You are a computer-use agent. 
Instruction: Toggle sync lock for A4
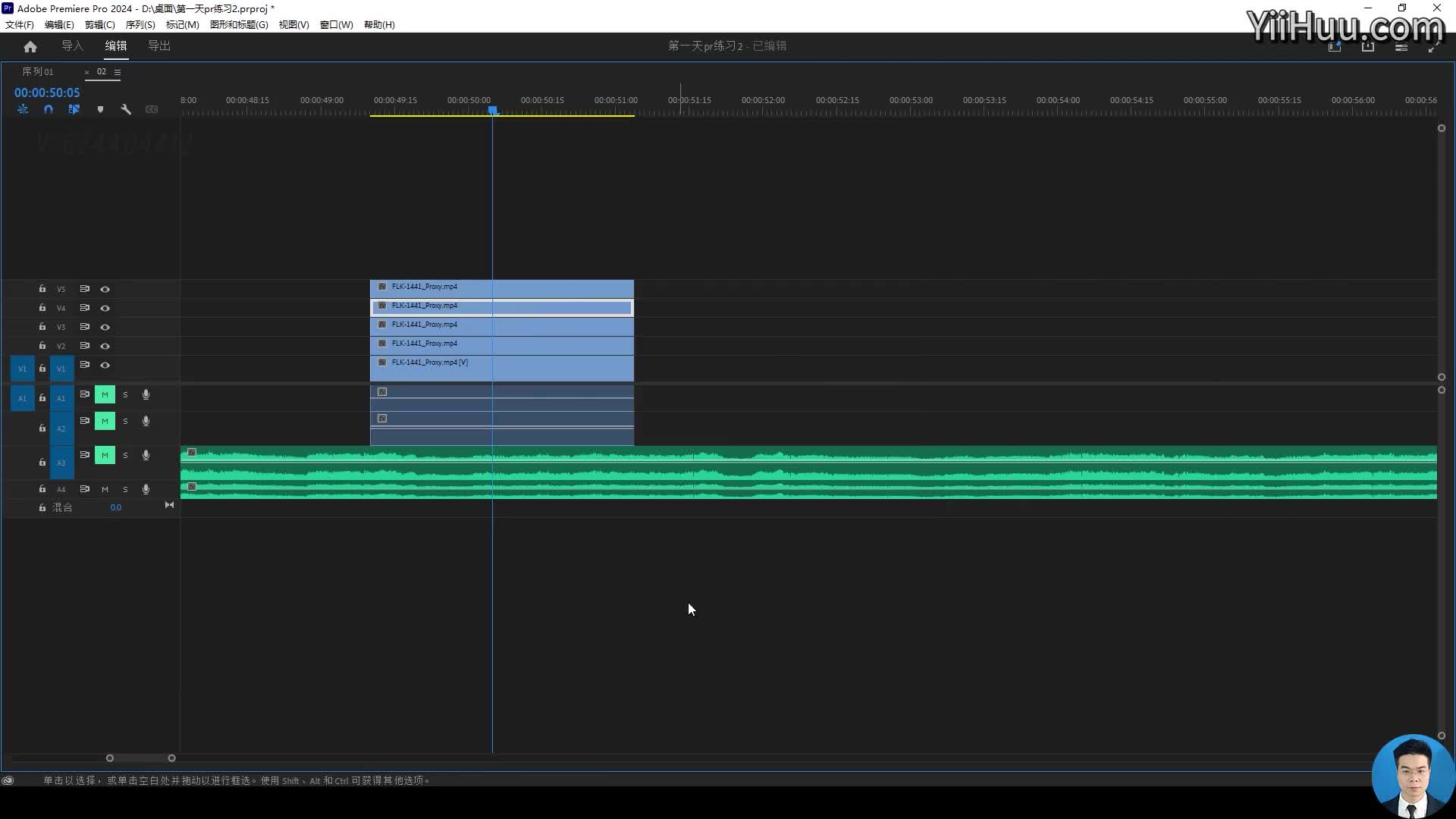[85, 489]
